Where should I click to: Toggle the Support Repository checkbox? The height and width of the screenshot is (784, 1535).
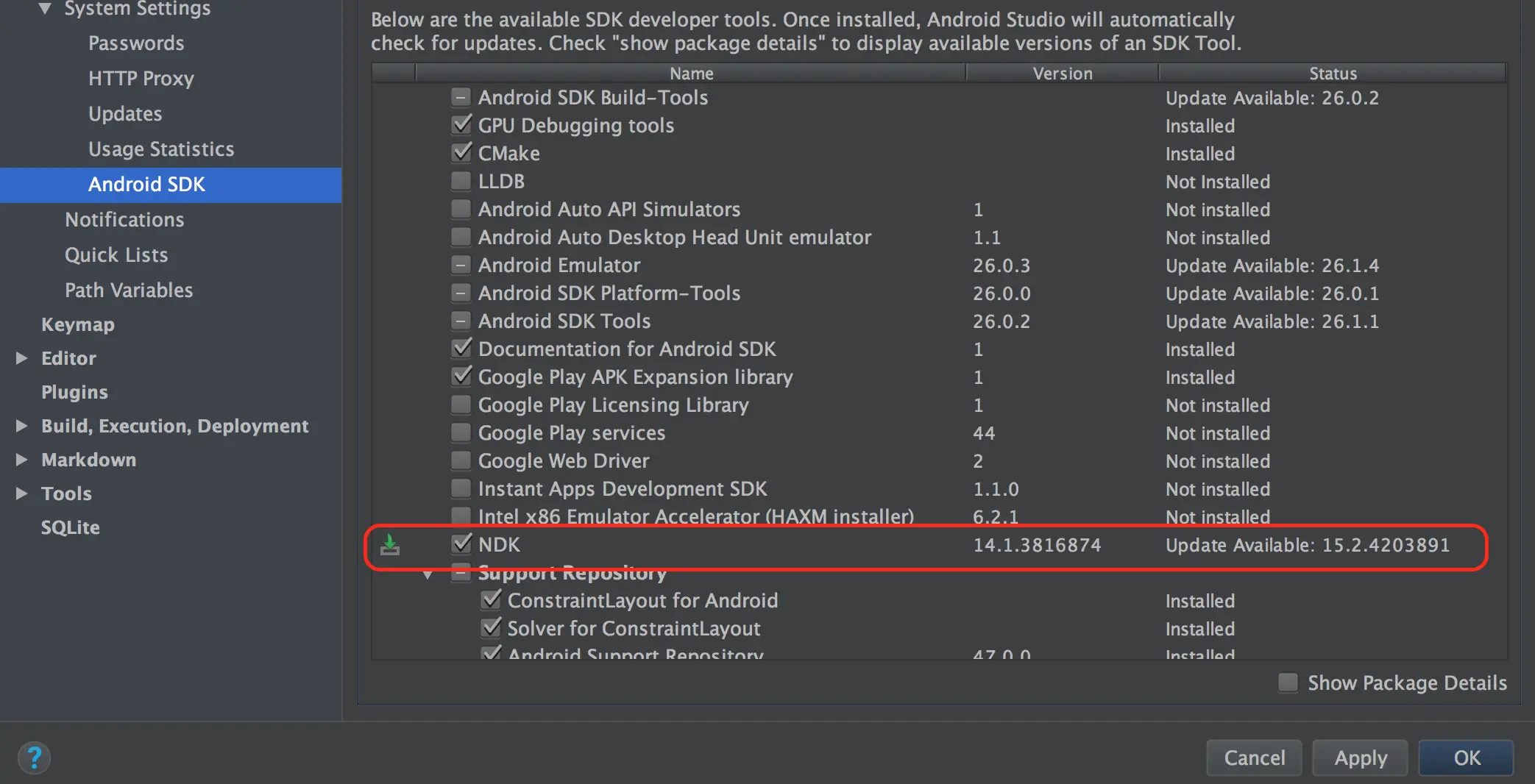click(461, 573)
